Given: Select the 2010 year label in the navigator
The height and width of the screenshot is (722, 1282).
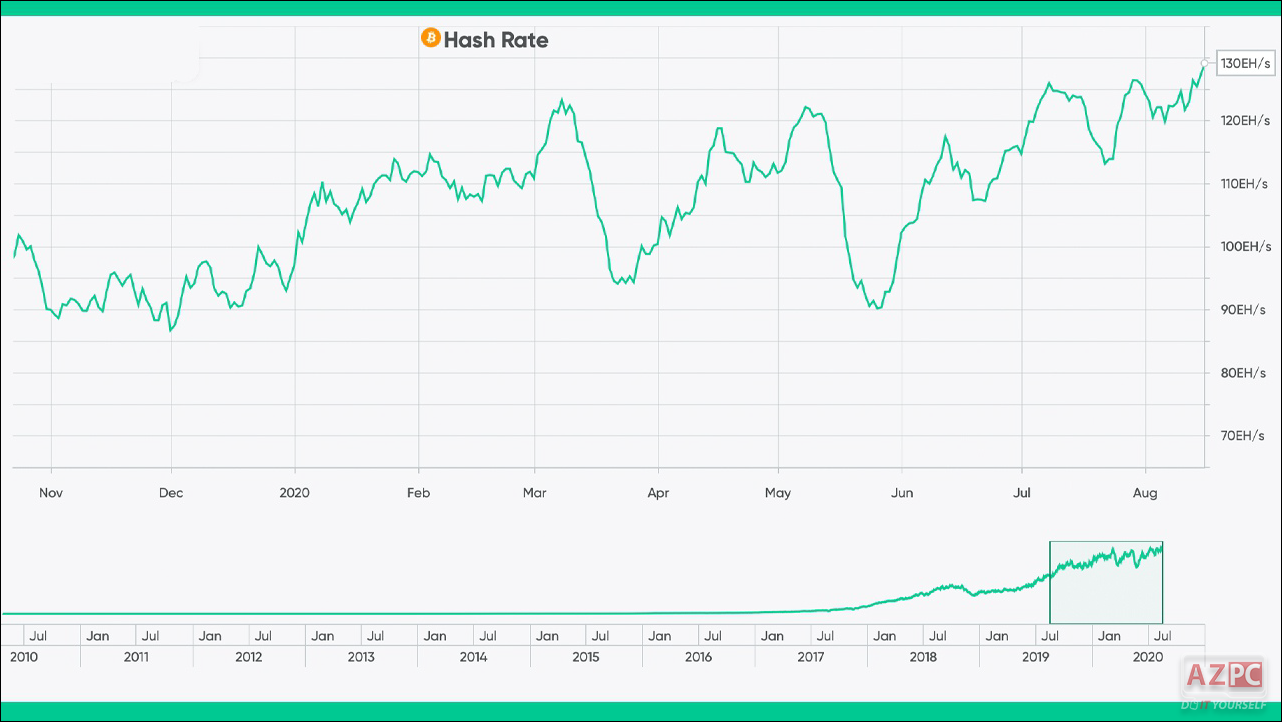Looking at the screenshot, I should coord(23,657).
